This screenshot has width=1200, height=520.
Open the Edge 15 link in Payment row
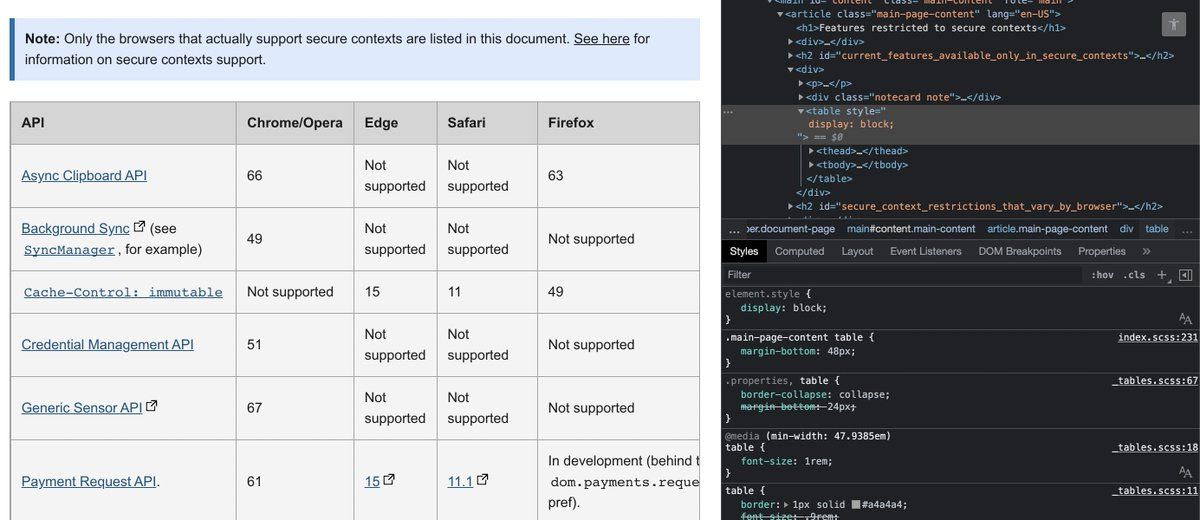(372, 481)
